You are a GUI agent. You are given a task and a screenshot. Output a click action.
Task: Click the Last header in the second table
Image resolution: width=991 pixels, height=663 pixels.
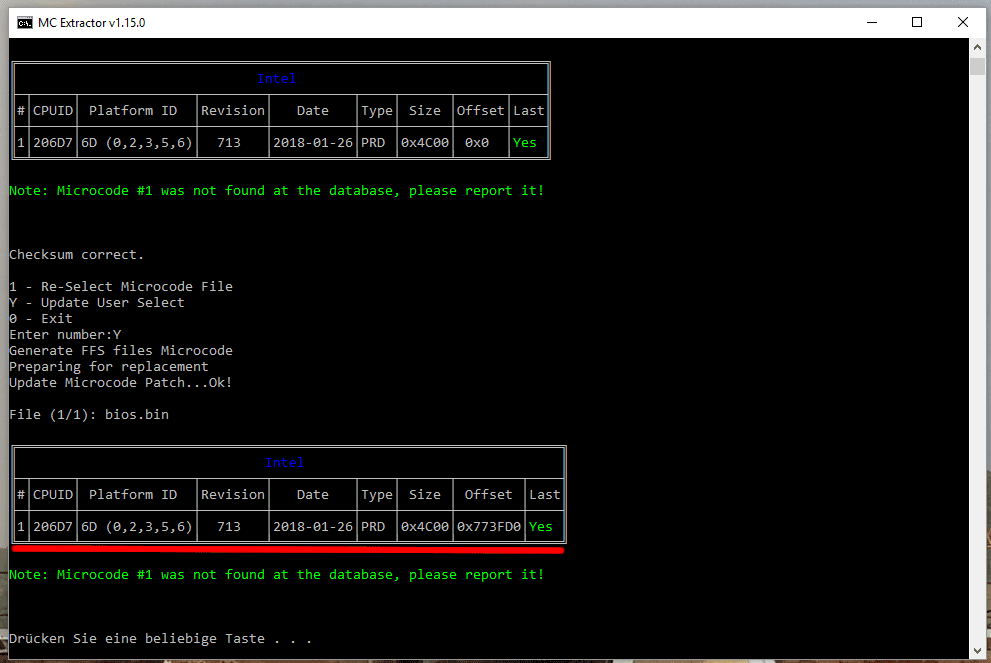click(x=545, y=495)
